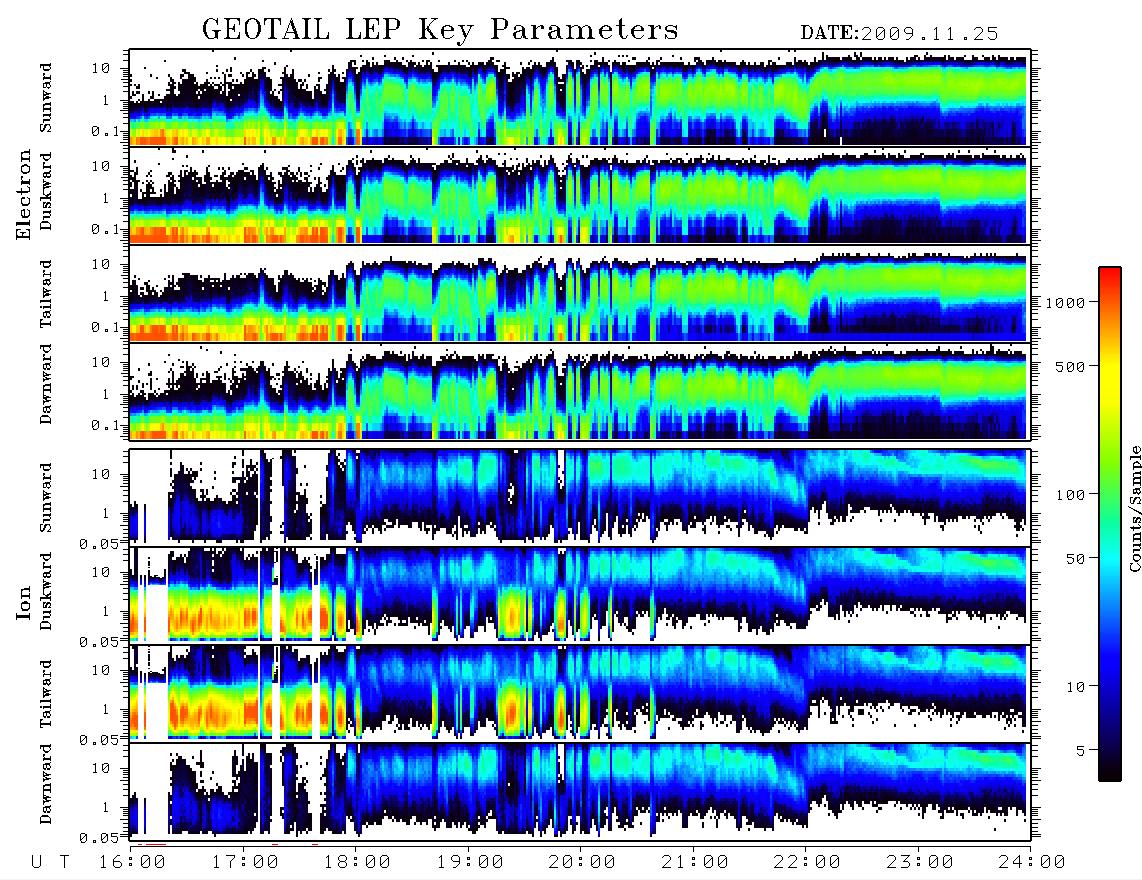The width and height of the screenshot is (1142, 880).
Task: Click the GEOTAIL LEP Key Parameters title
Action: click(440, 30)
